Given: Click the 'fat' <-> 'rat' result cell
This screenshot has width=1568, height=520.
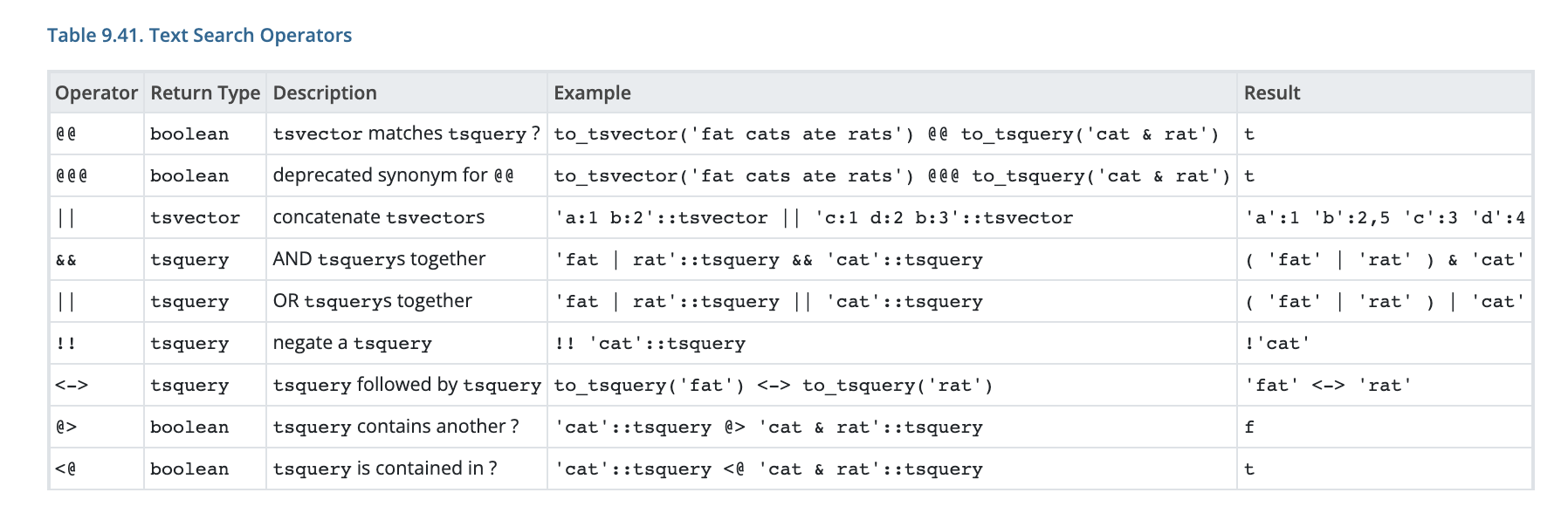Looking at the screenshot, I should click(x=1385, y=386).
